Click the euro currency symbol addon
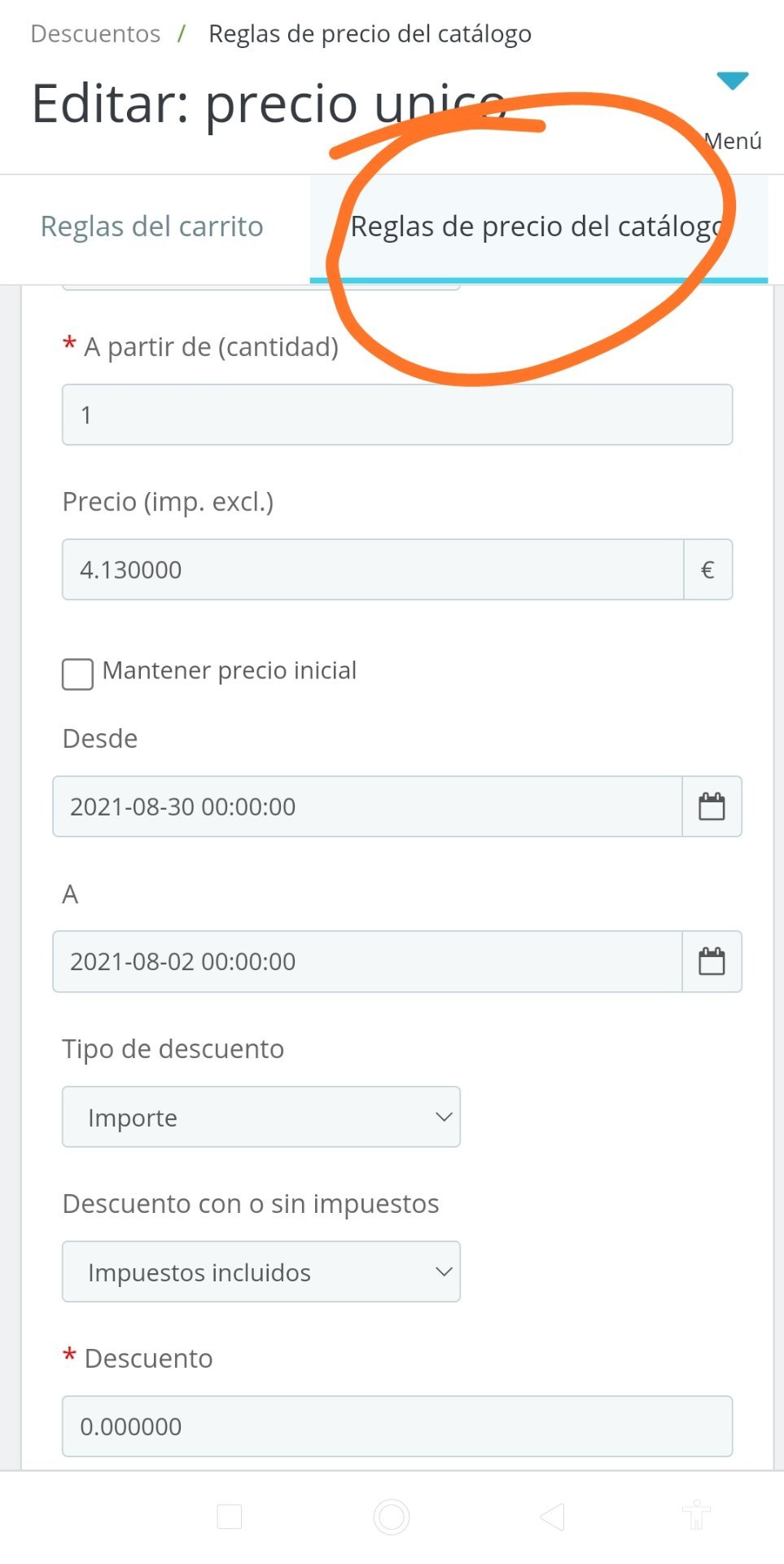Viewport: 784px width, 1564px height. [x=707, y=569]
